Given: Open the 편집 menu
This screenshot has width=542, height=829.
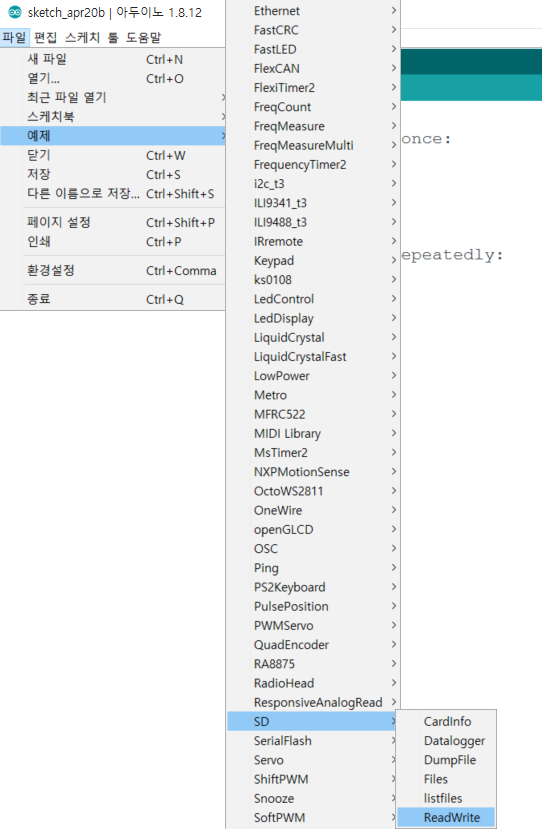Looking at the screenshot, I should pos(45,38).
